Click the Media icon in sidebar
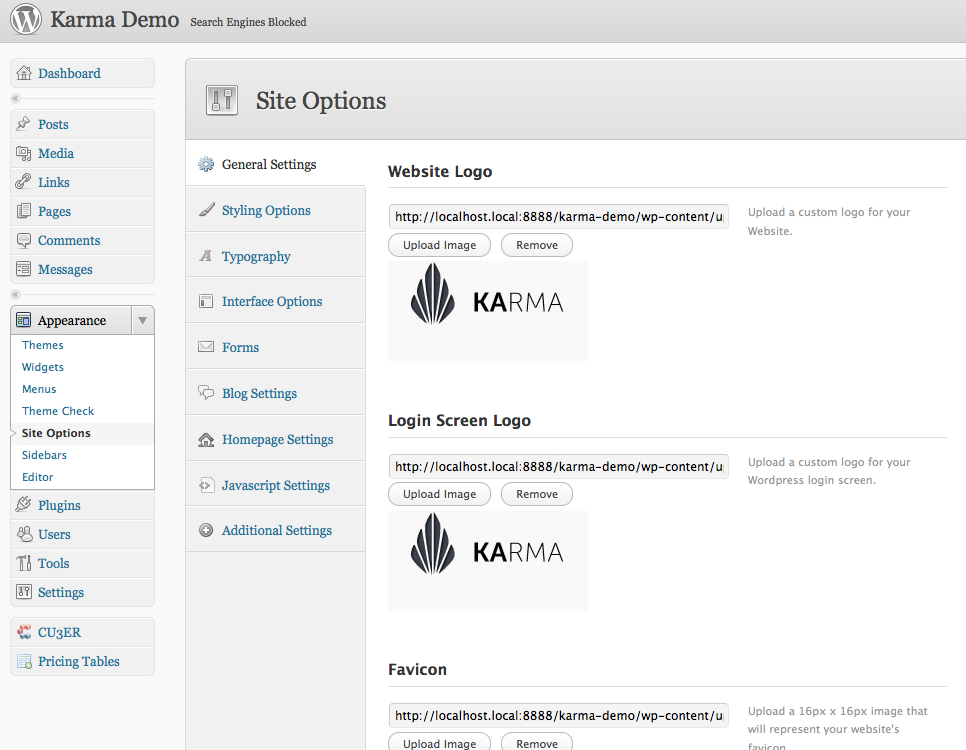Viewport: 966px width, 750px height. 24,153
